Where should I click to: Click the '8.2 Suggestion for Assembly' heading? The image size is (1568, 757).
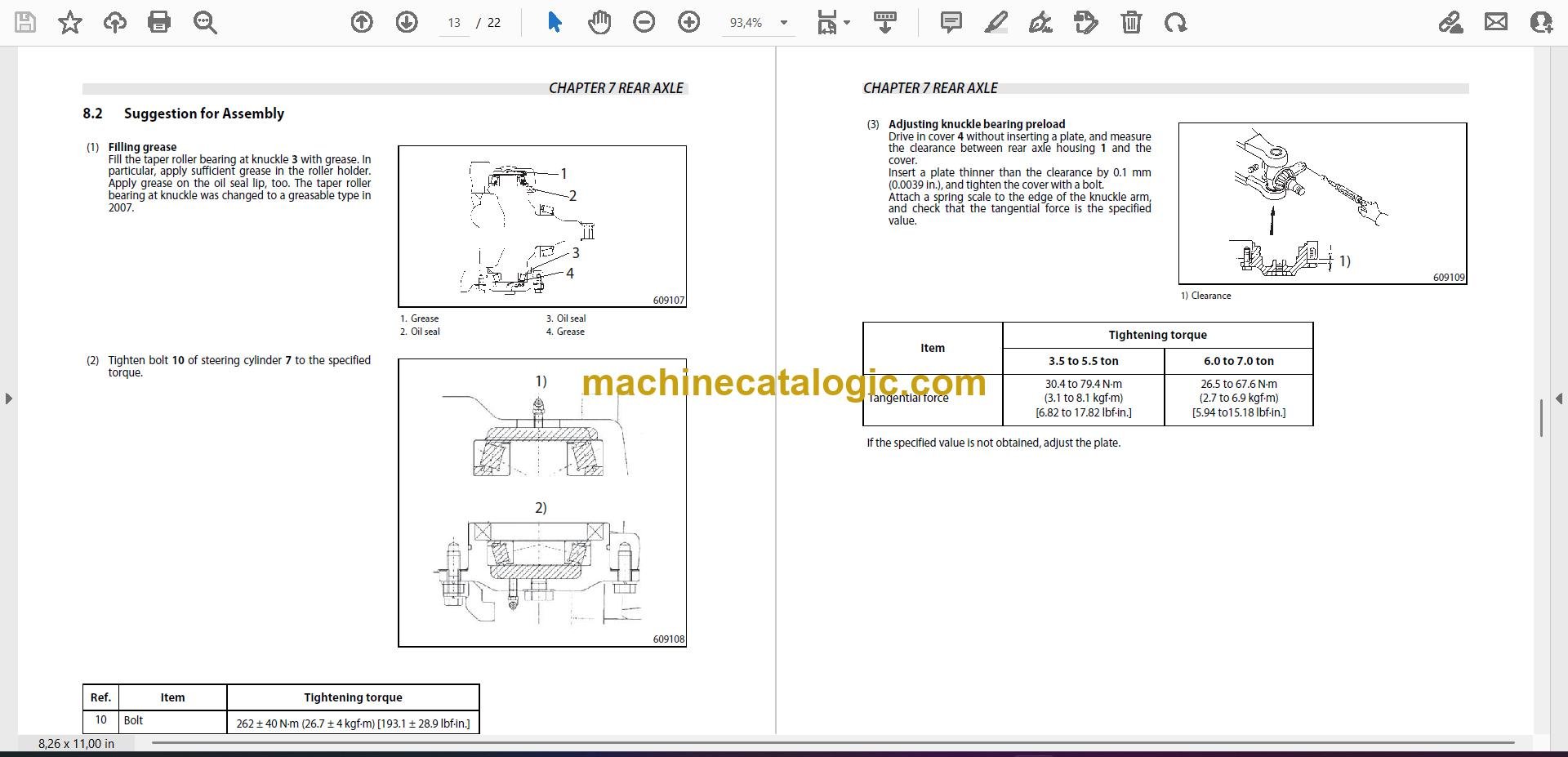pyautogui.click(x=184, y=114)
